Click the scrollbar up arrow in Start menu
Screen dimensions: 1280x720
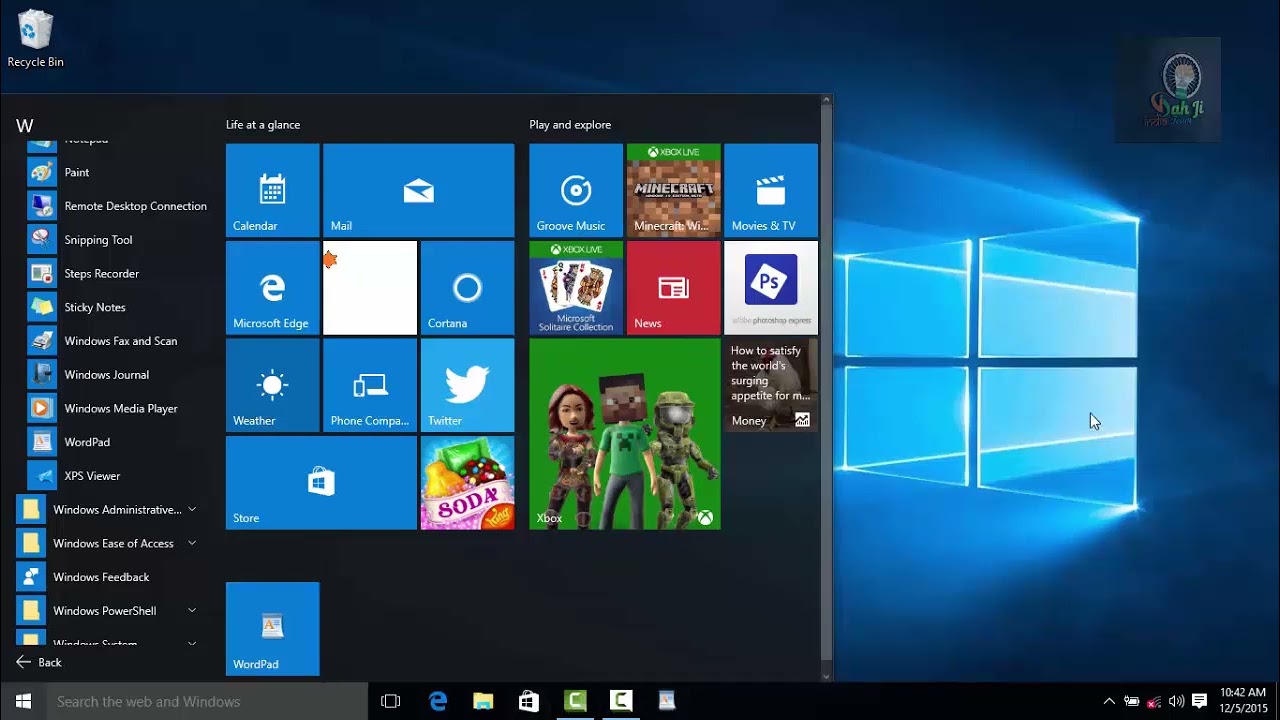coord(826,99)
